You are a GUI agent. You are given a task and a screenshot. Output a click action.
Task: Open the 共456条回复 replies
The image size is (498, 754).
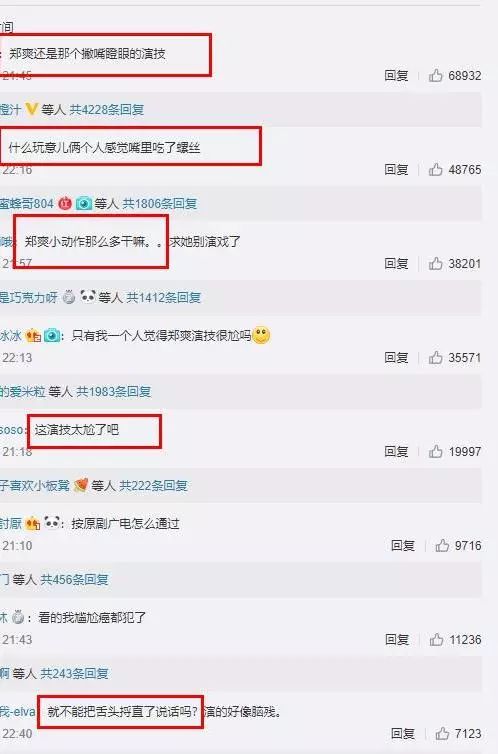tap(75, 579)
